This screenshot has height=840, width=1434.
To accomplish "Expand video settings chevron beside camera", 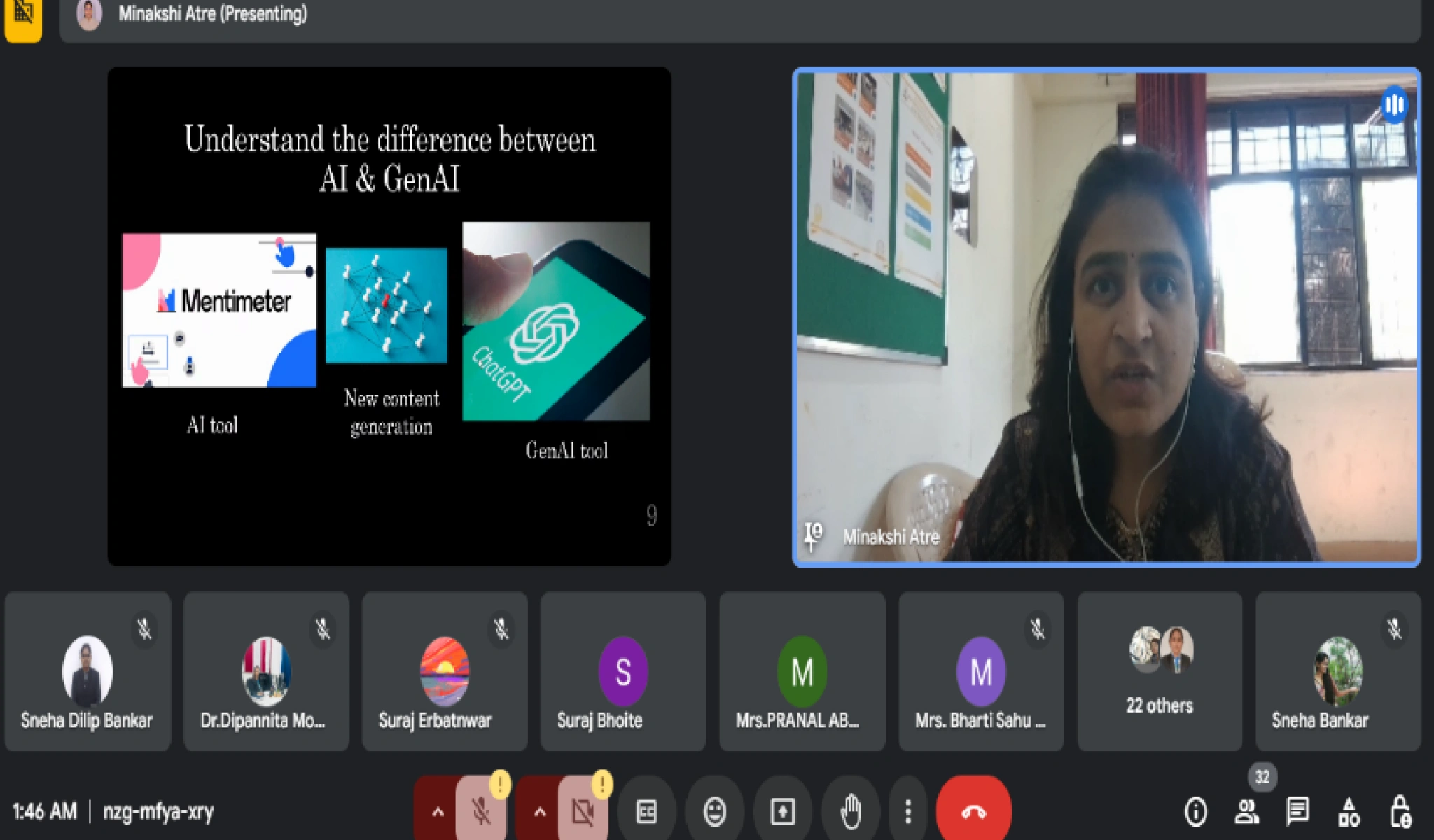I will coord(539,811).
